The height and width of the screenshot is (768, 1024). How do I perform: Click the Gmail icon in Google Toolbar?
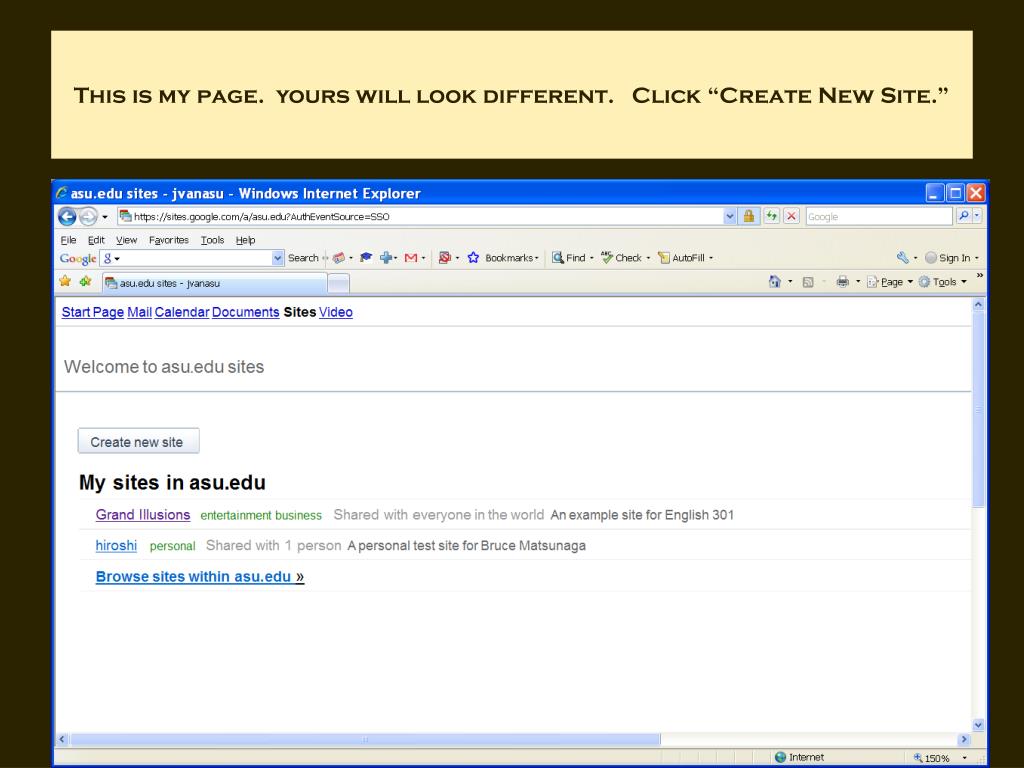tap(411, 258)
